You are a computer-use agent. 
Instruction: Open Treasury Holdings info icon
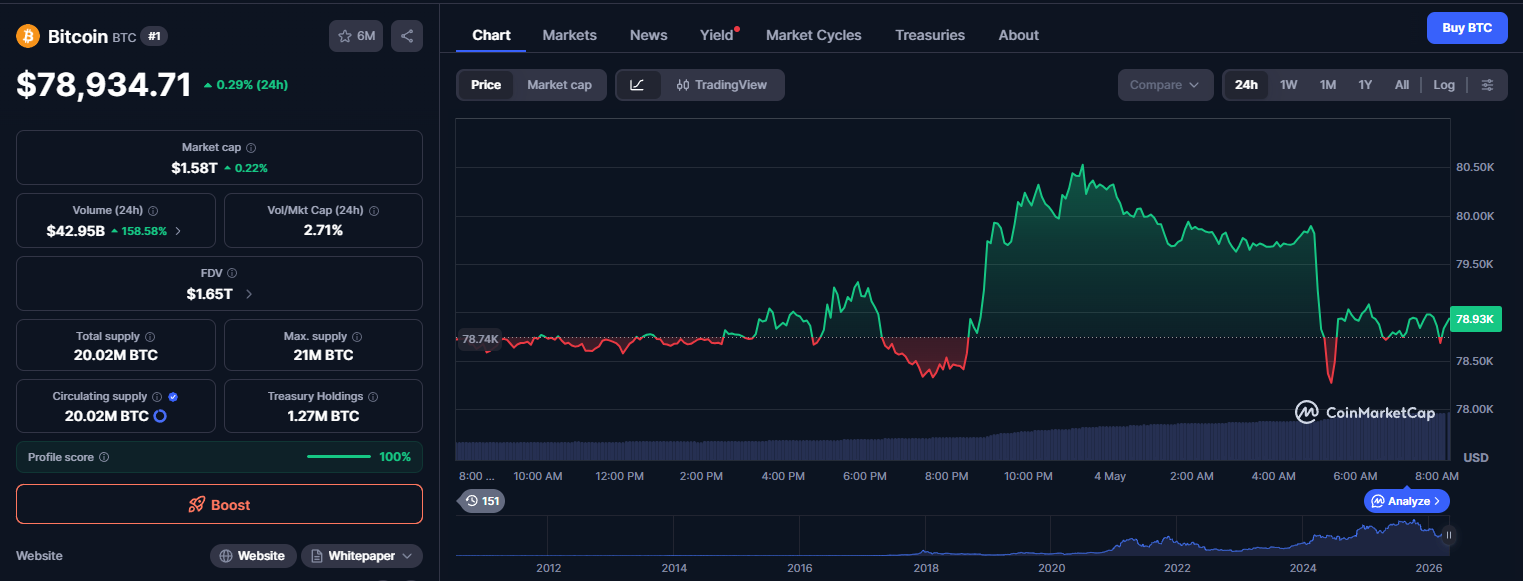[x=374, y=397]
